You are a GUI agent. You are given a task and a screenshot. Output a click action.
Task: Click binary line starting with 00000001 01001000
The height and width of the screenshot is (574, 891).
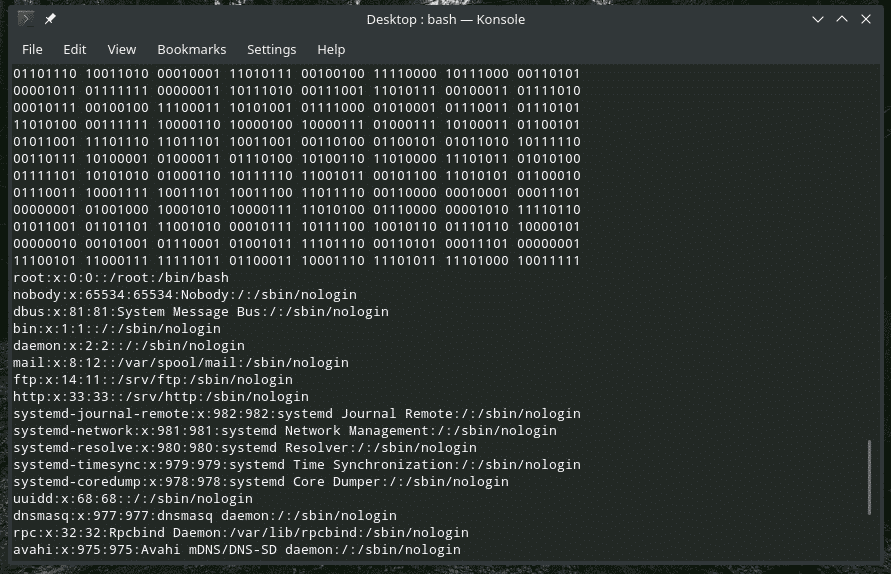tap(297, 210)
